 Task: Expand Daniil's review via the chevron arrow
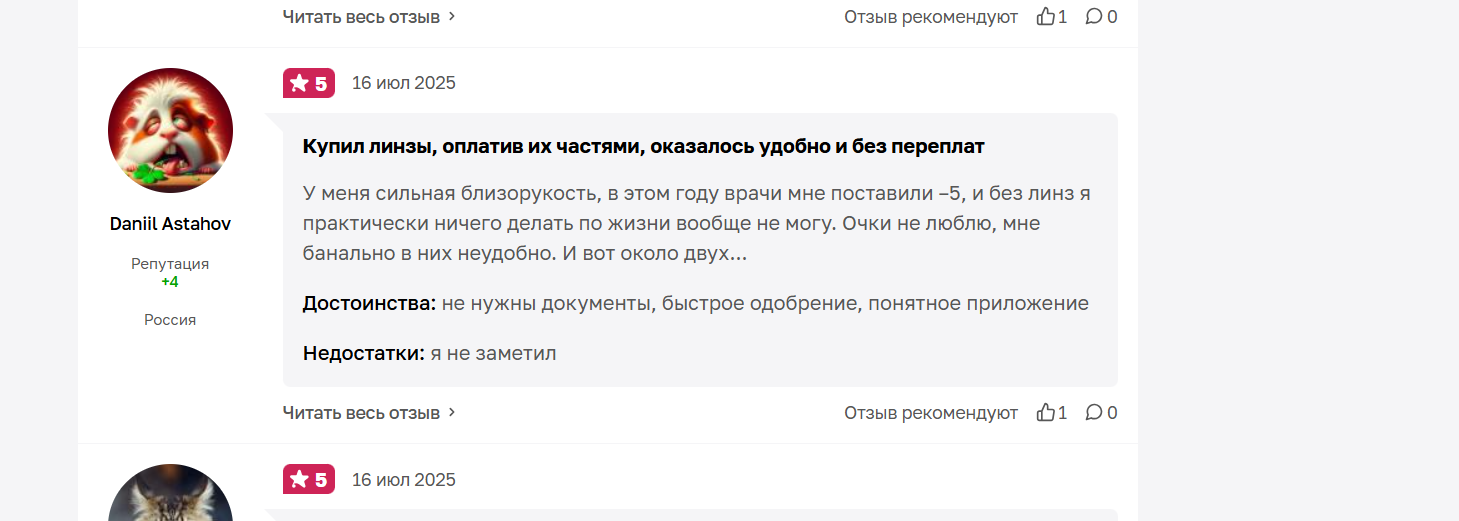pos(452,412)
